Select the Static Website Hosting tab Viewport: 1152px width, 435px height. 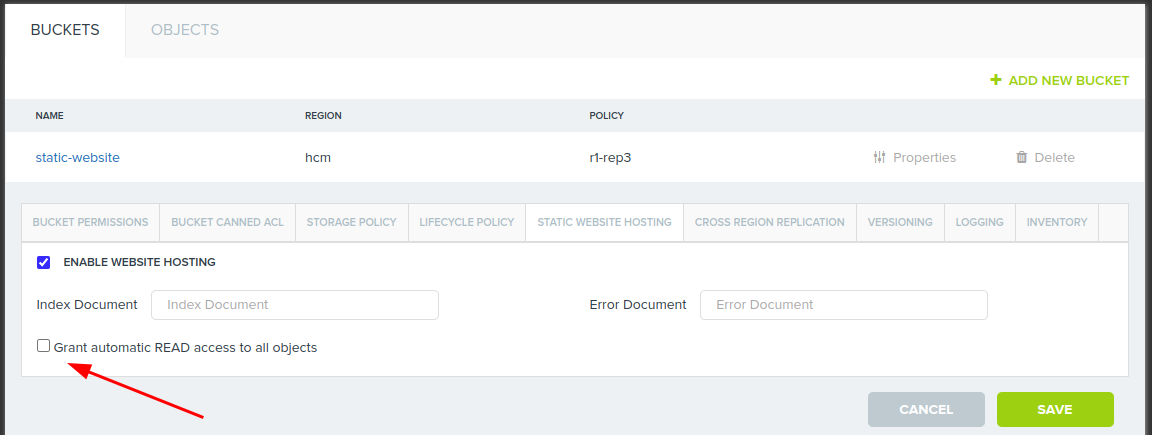(x=604, y=222)
